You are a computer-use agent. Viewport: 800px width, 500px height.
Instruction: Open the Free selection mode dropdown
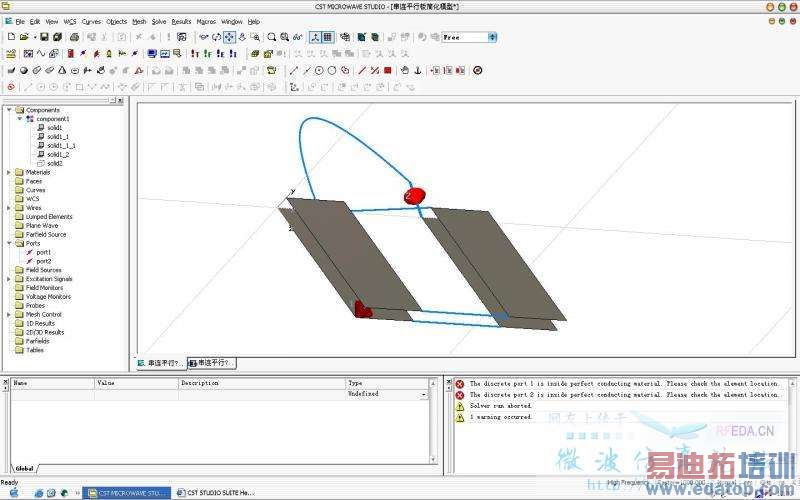[492, 37]
